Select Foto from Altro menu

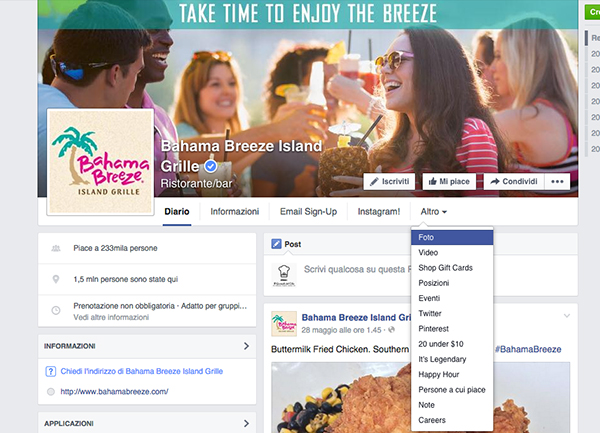click(452, 237)
